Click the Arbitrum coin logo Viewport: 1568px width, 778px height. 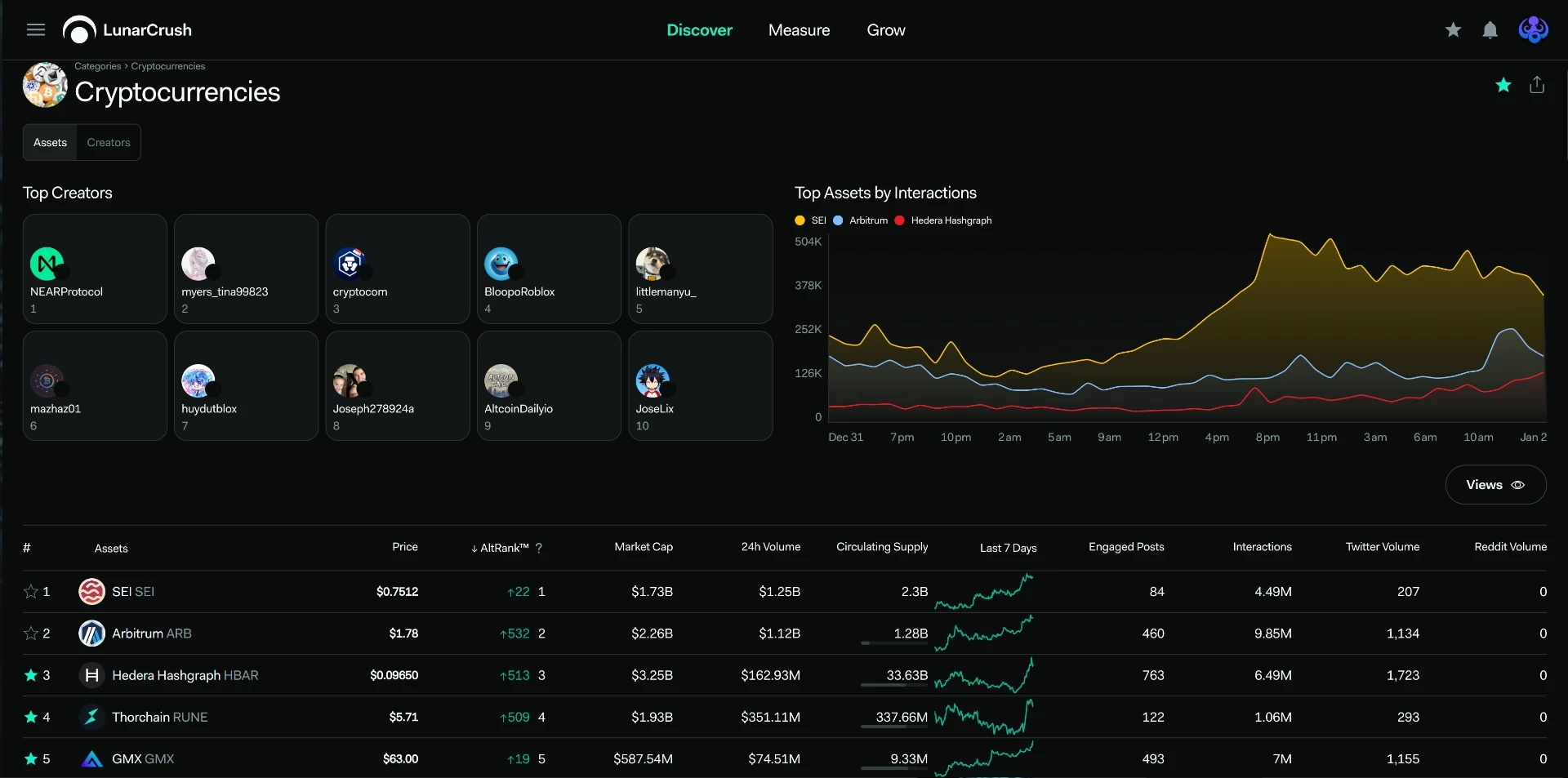(91, 633)
